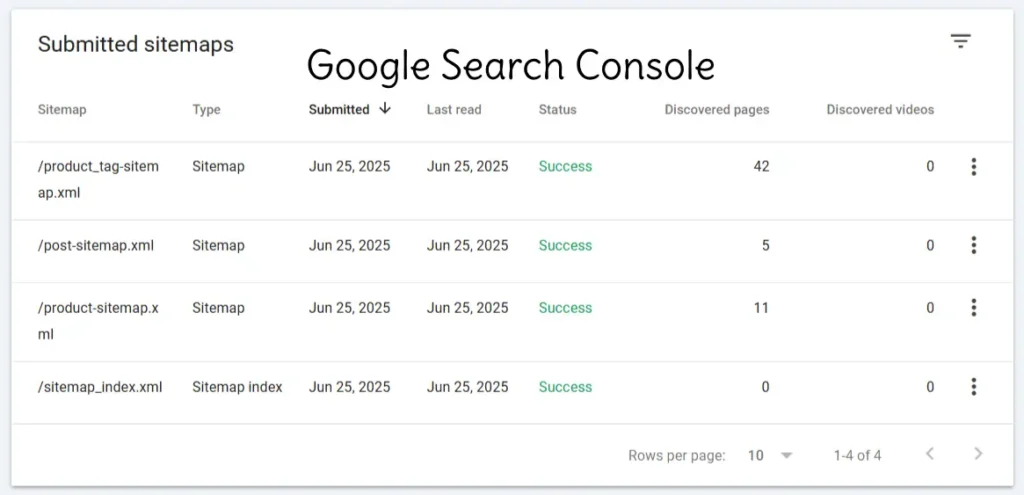Open the /product-sitemap.xml sitemap entry
1024x495 pixels.
click(x=98, y=321)
